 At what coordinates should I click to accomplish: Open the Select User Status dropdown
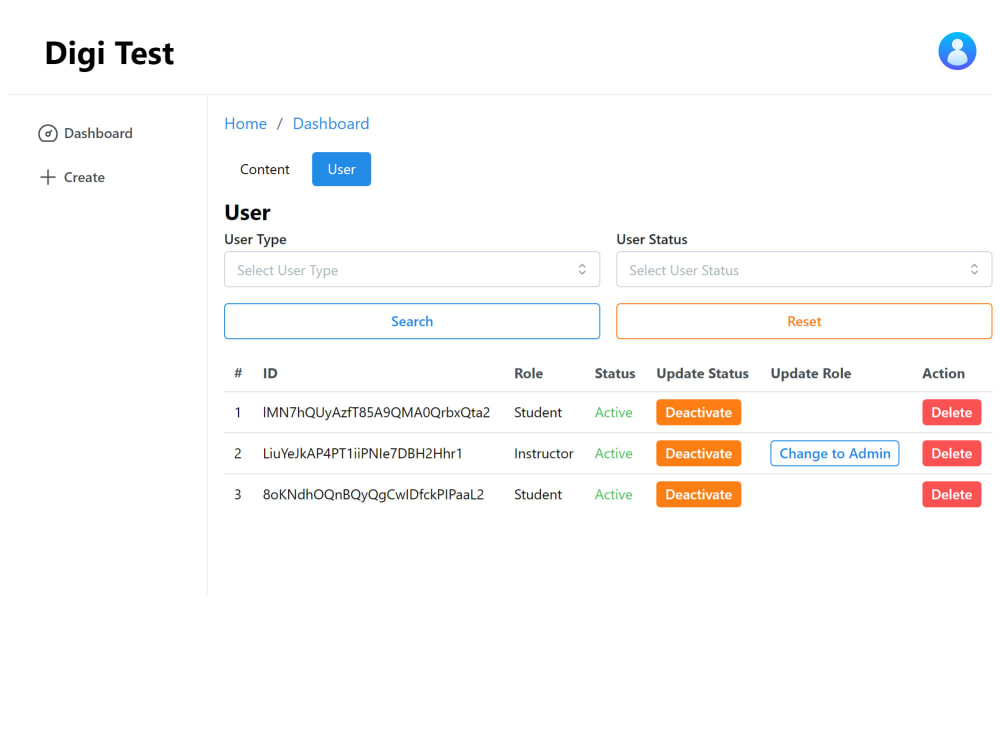pos(804,269)
